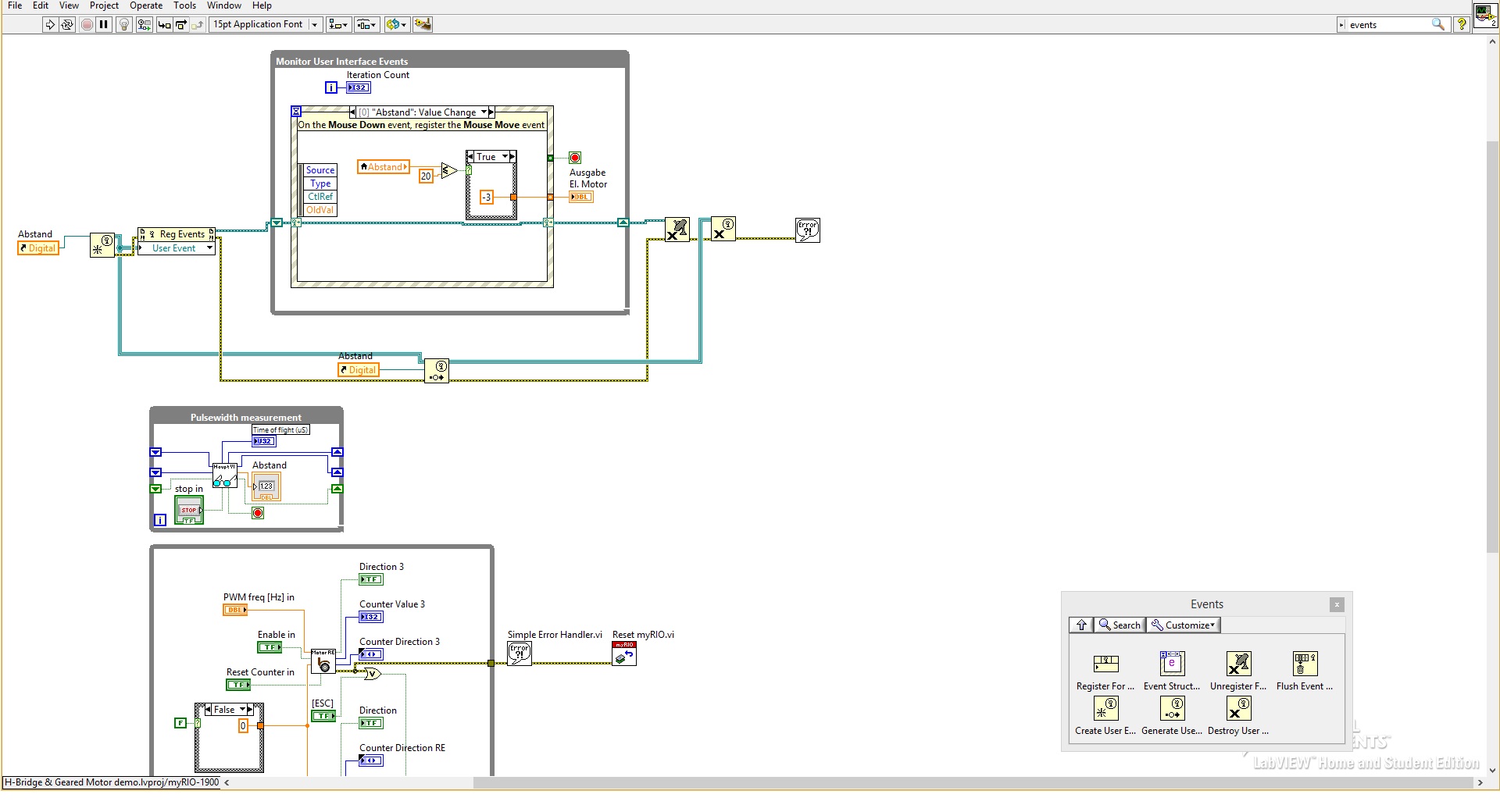Viewport: 1500px width, 812px height.
Task: Expand the Customize dropdown in Events palette
Action: [1183, 625]
